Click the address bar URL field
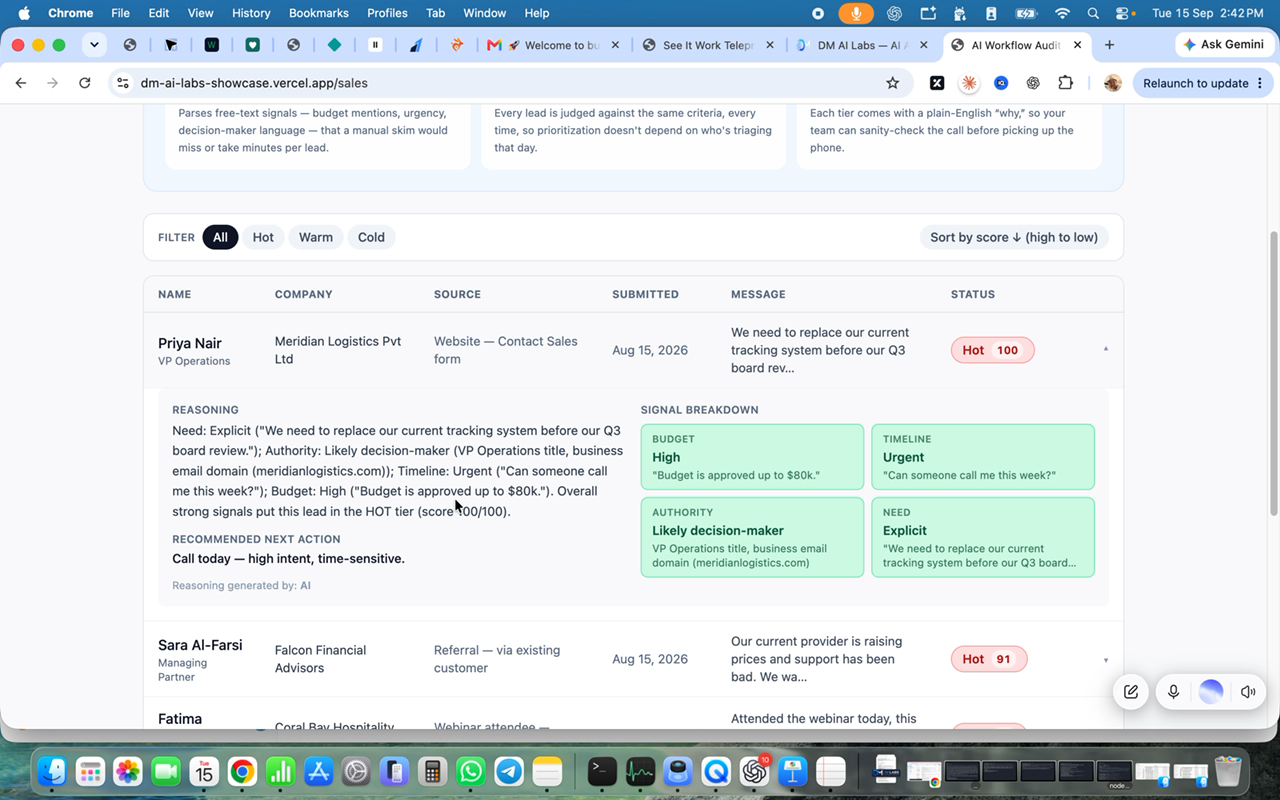1280x800 pixels. coord(500,83)
